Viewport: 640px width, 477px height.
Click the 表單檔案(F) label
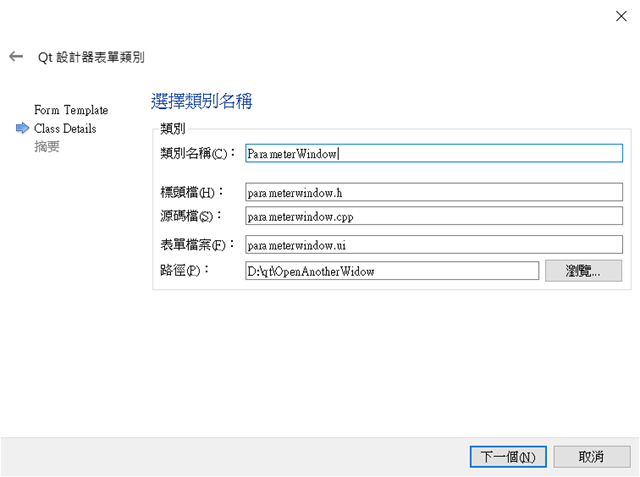pyautogui.click(x=197, y=245)
